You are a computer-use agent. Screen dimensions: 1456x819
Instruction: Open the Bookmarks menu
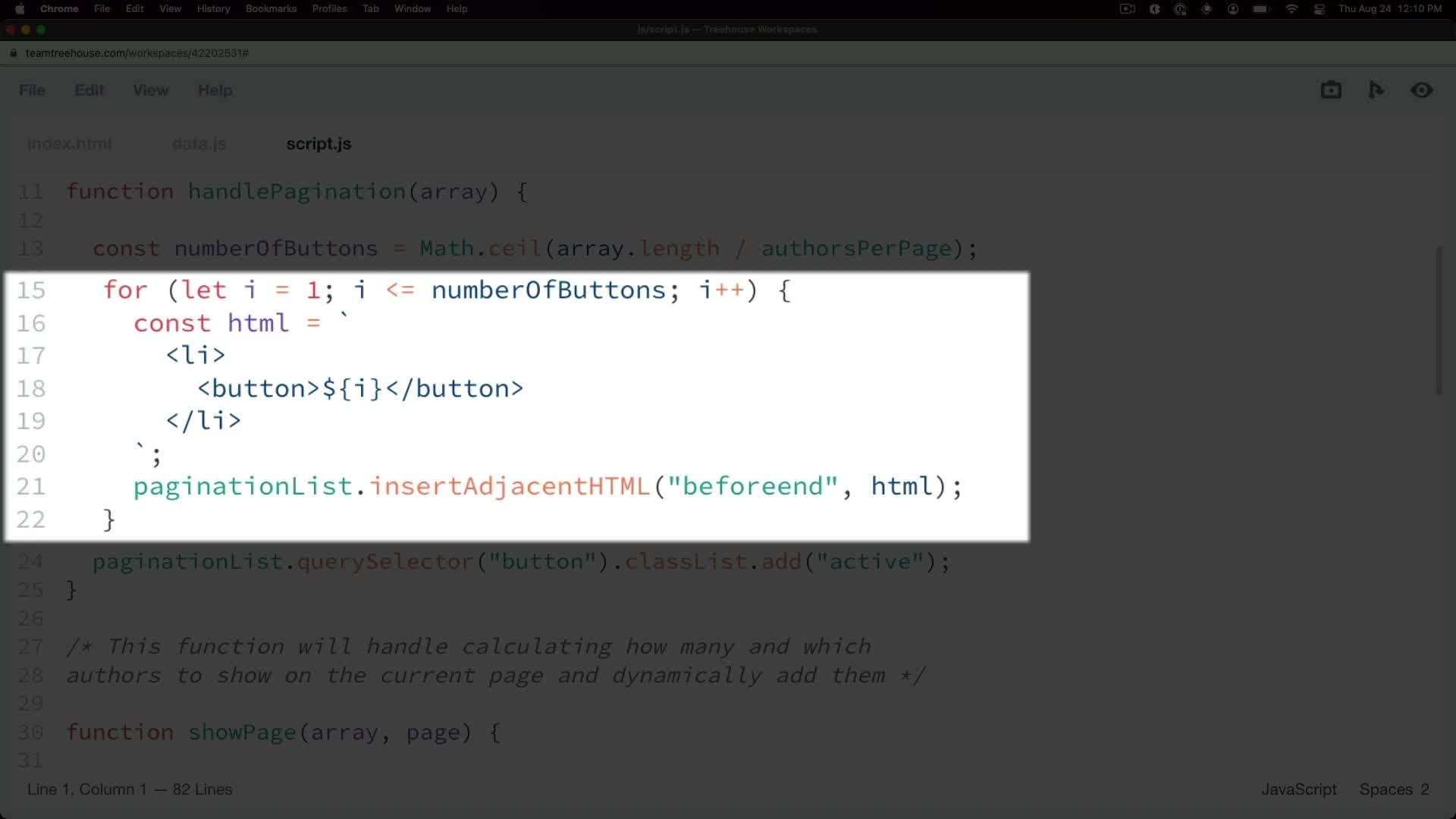click(x=271, y=9)
